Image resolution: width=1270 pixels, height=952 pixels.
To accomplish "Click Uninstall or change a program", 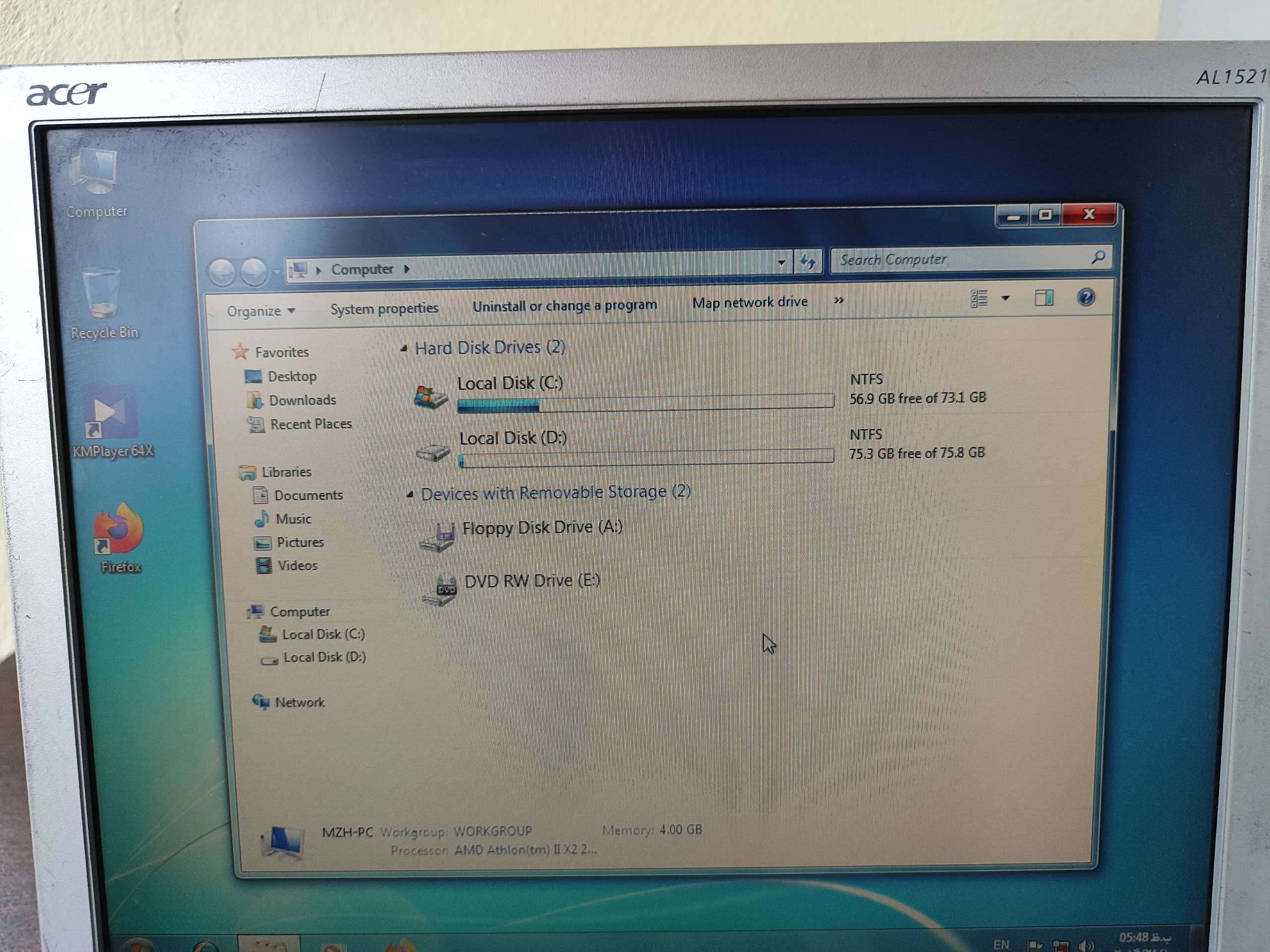I will 565,306.
